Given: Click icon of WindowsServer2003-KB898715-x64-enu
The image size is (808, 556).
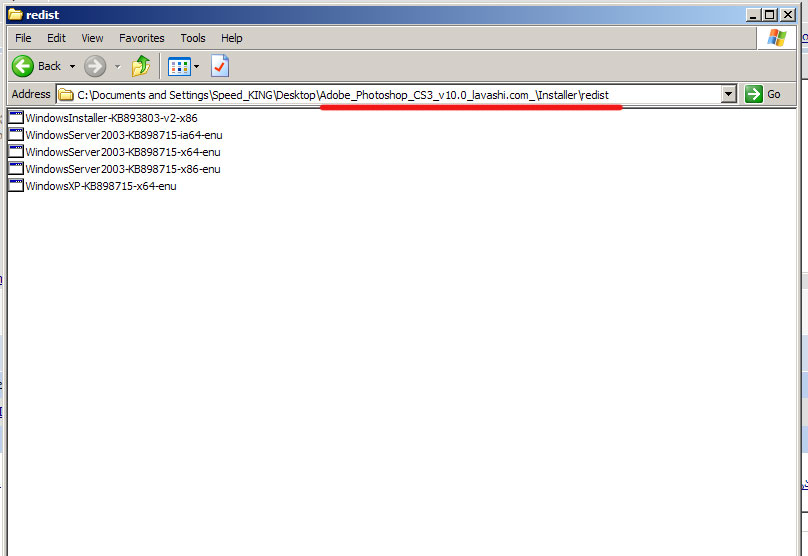Looking at the screenshot, I should coord(16,151).
